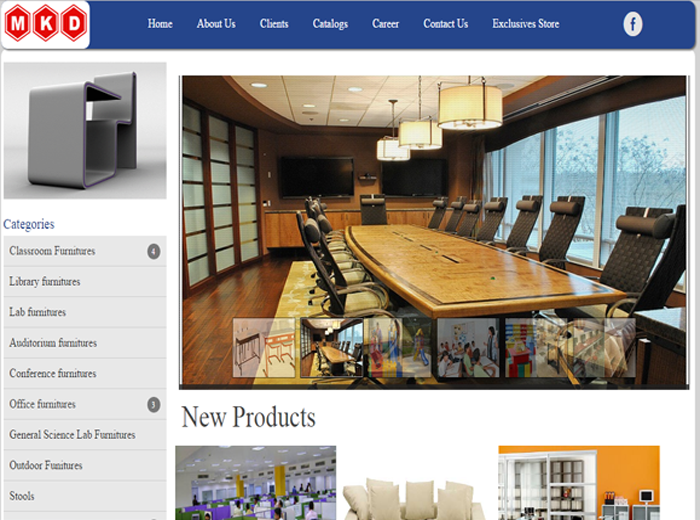Viewport: 700px width, 520px height.
Task: Open the beige sofa product image
Action: tap(416, 493)
